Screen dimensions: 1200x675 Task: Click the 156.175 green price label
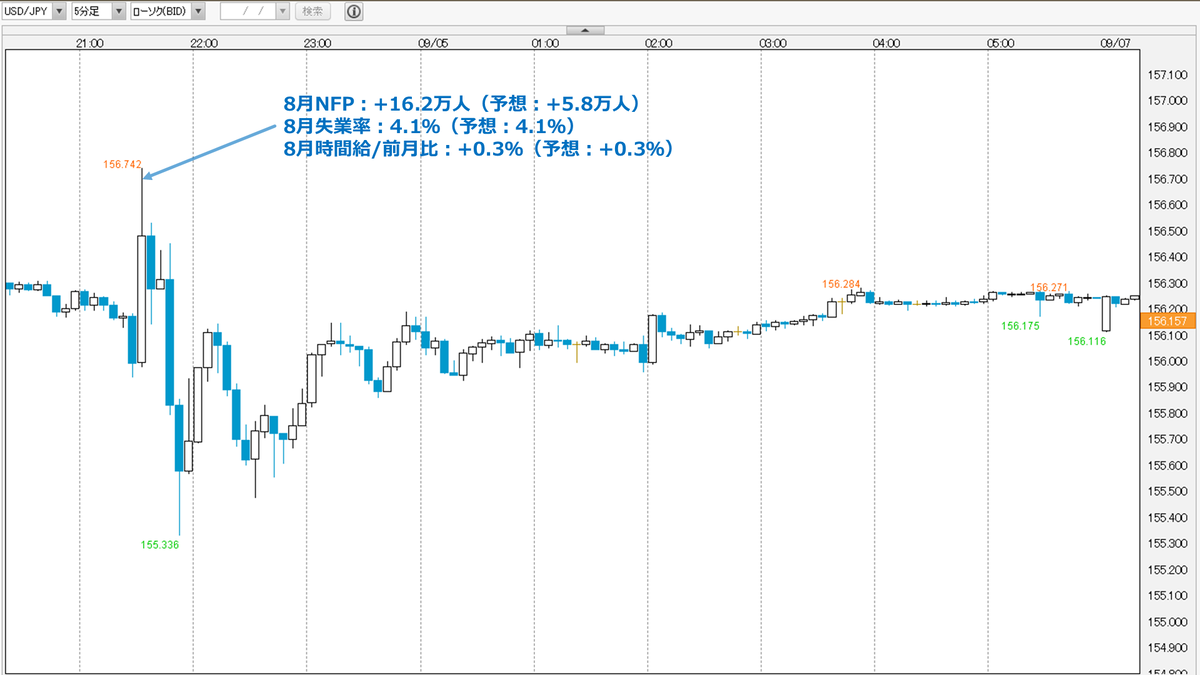[x=1021, y=326]
